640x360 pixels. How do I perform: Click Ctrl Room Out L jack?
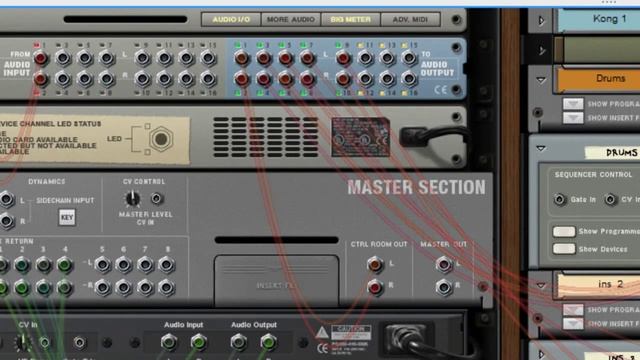375,265
